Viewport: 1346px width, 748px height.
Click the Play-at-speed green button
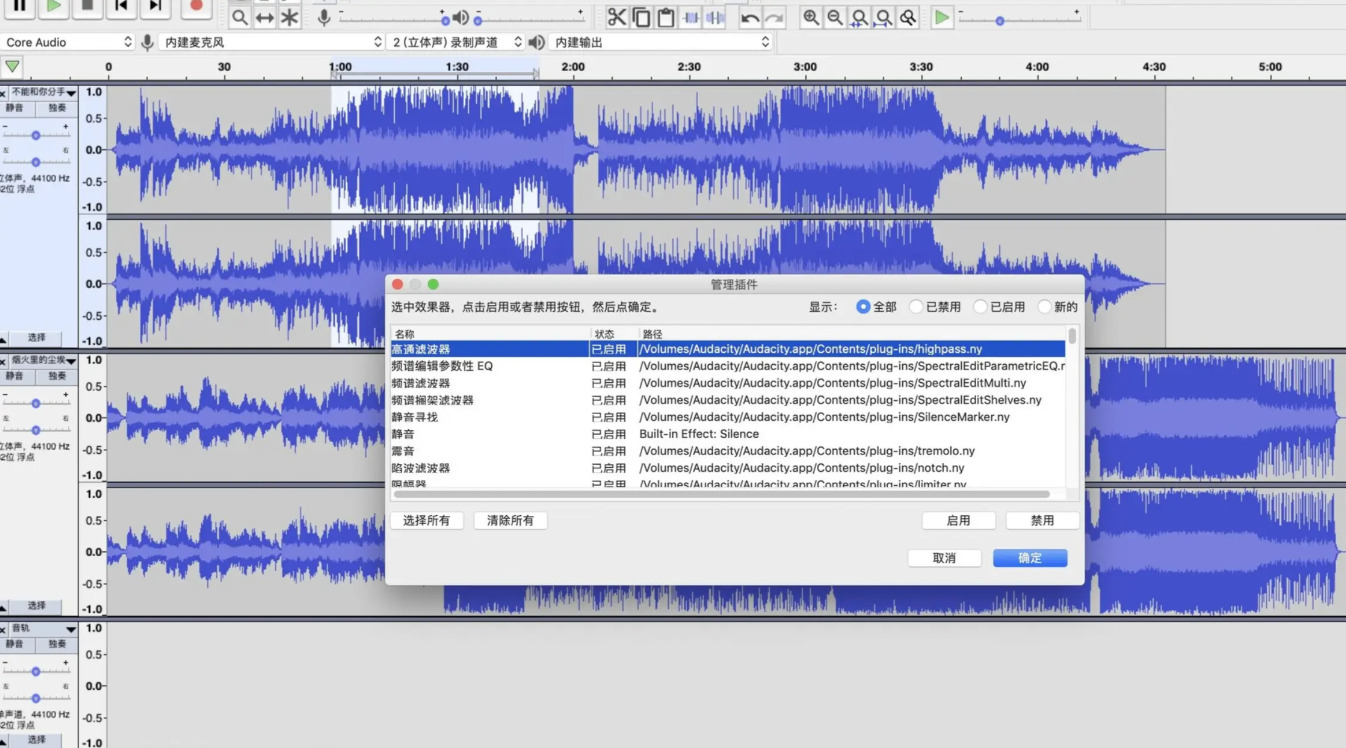[942, 17]
